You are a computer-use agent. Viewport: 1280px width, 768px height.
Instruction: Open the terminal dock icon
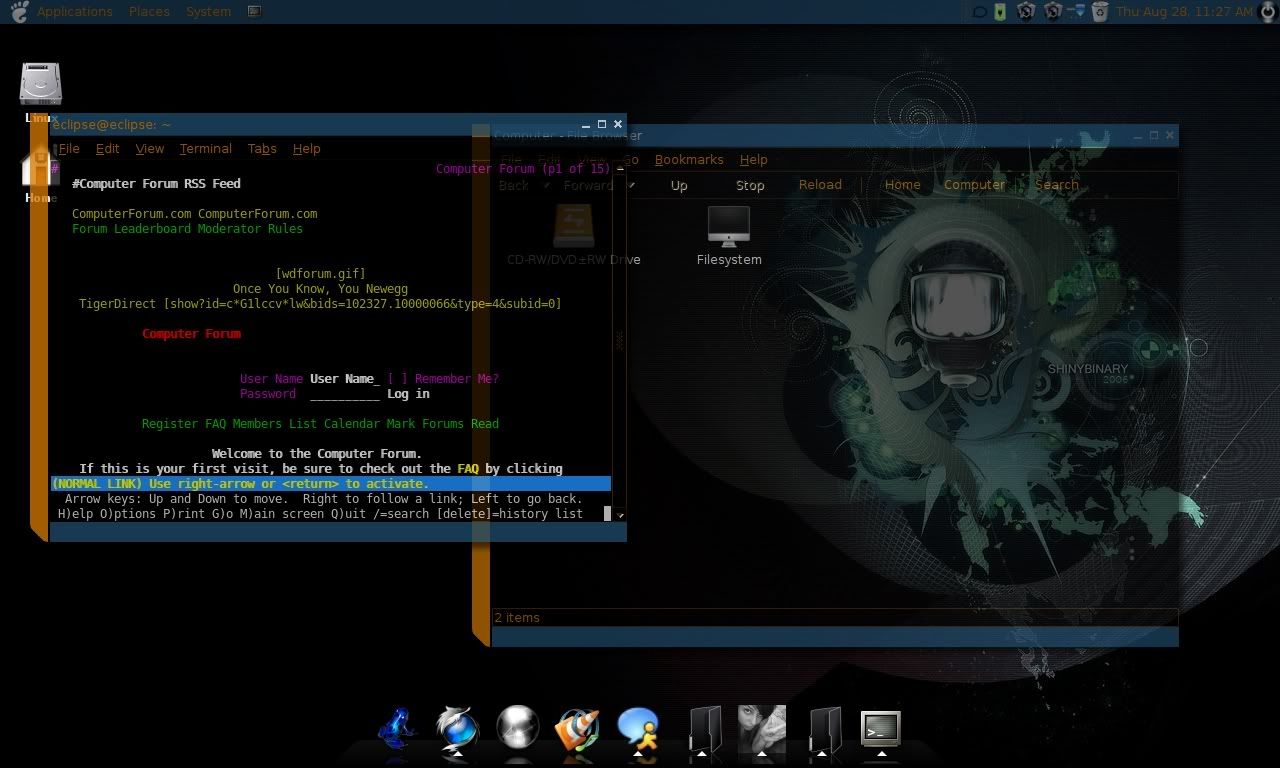pos(881,729)
